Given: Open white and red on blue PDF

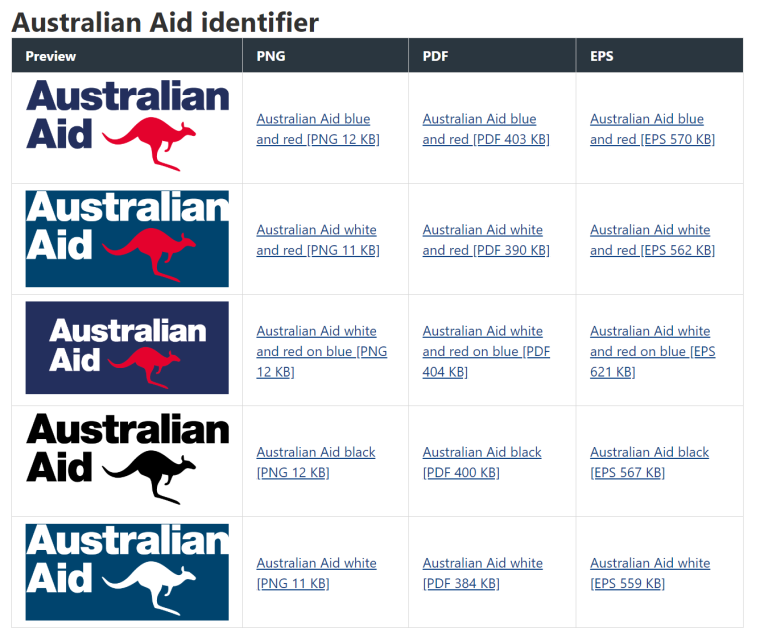Looking at the screenshot, I should click(485, 351).
